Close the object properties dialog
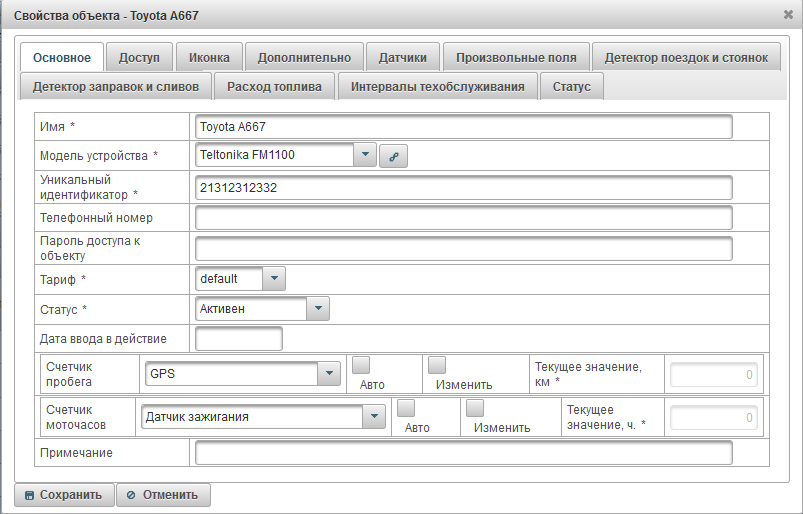The width and height of the screenshot is (803, 514). [x=788, y=15]
